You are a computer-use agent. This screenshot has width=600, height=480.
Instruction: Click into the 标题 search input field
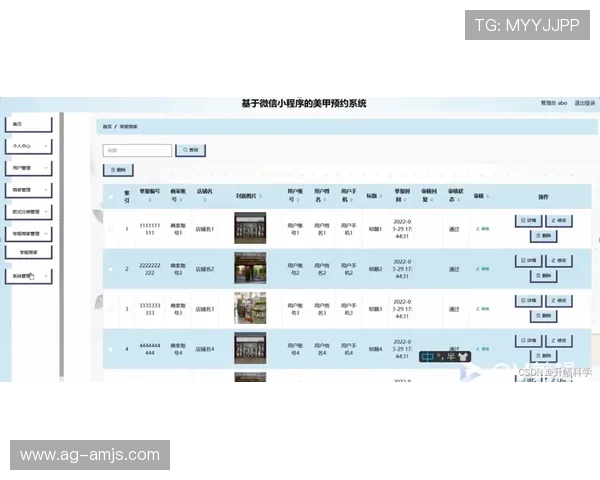[137, 150]
